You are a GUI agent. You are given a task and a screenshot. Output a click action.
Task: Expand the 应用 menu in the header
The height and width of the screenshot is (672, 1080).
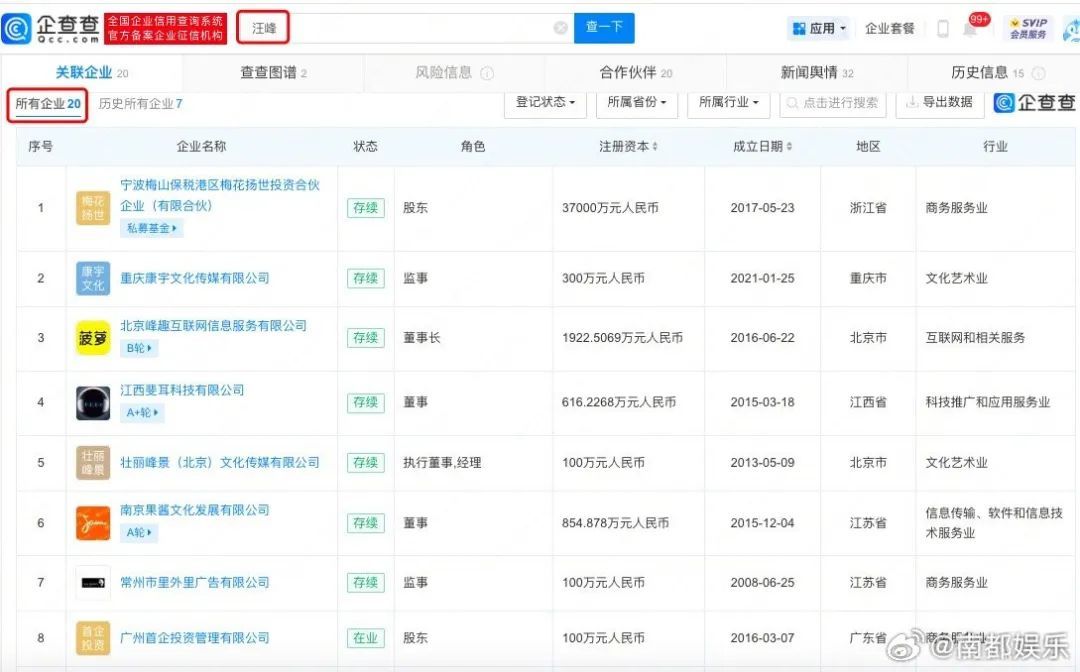819,28
